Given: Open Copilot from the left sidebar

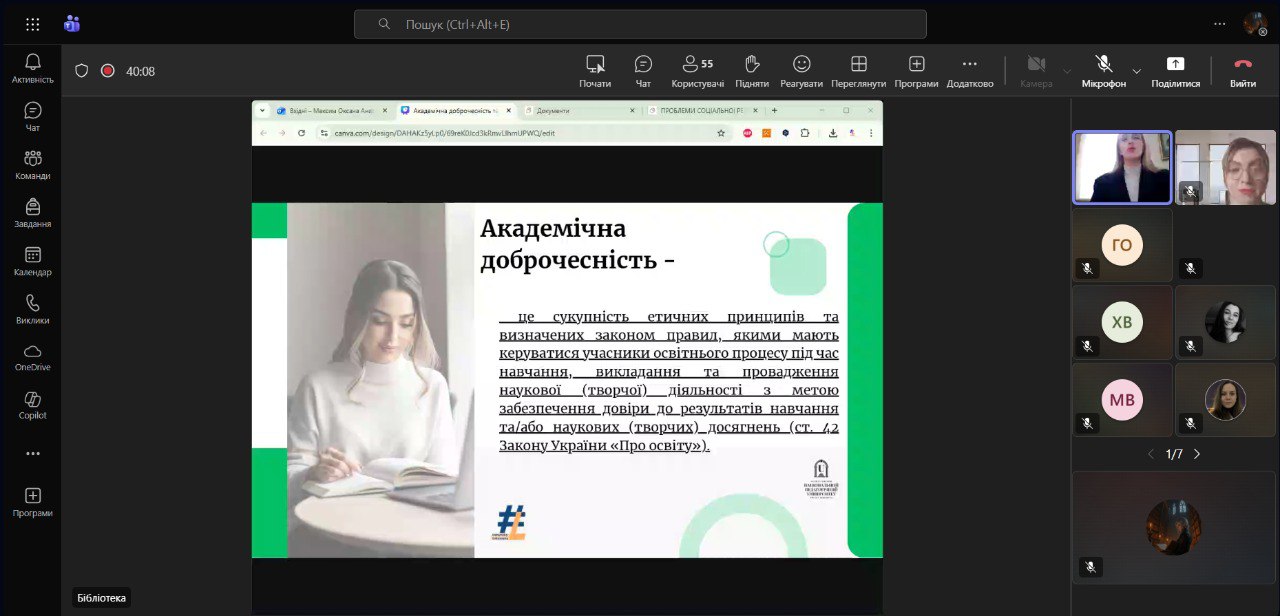Looking at the screenshot, I should (32, 405).
